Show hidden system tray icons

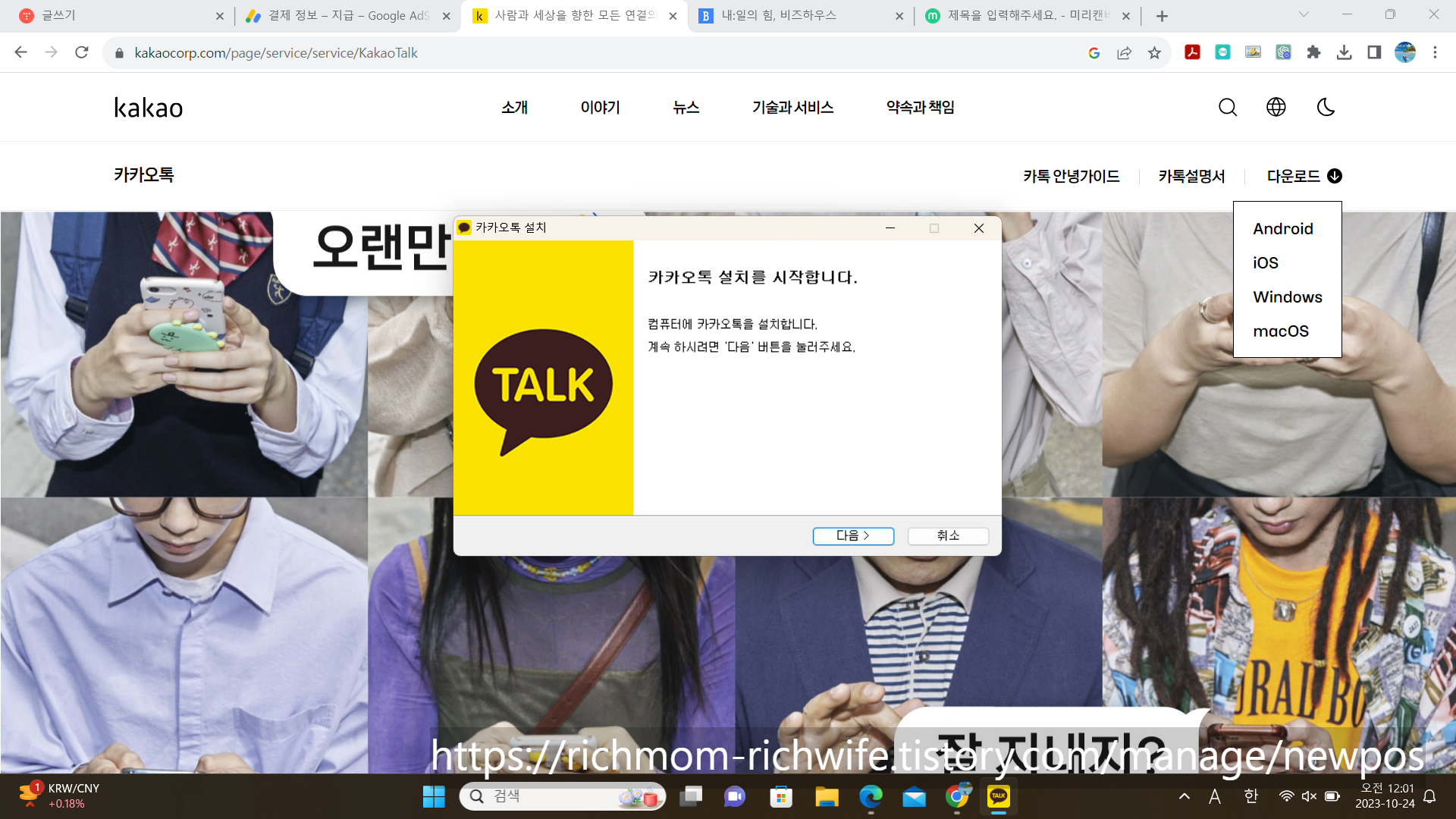tap(1185, 796)
